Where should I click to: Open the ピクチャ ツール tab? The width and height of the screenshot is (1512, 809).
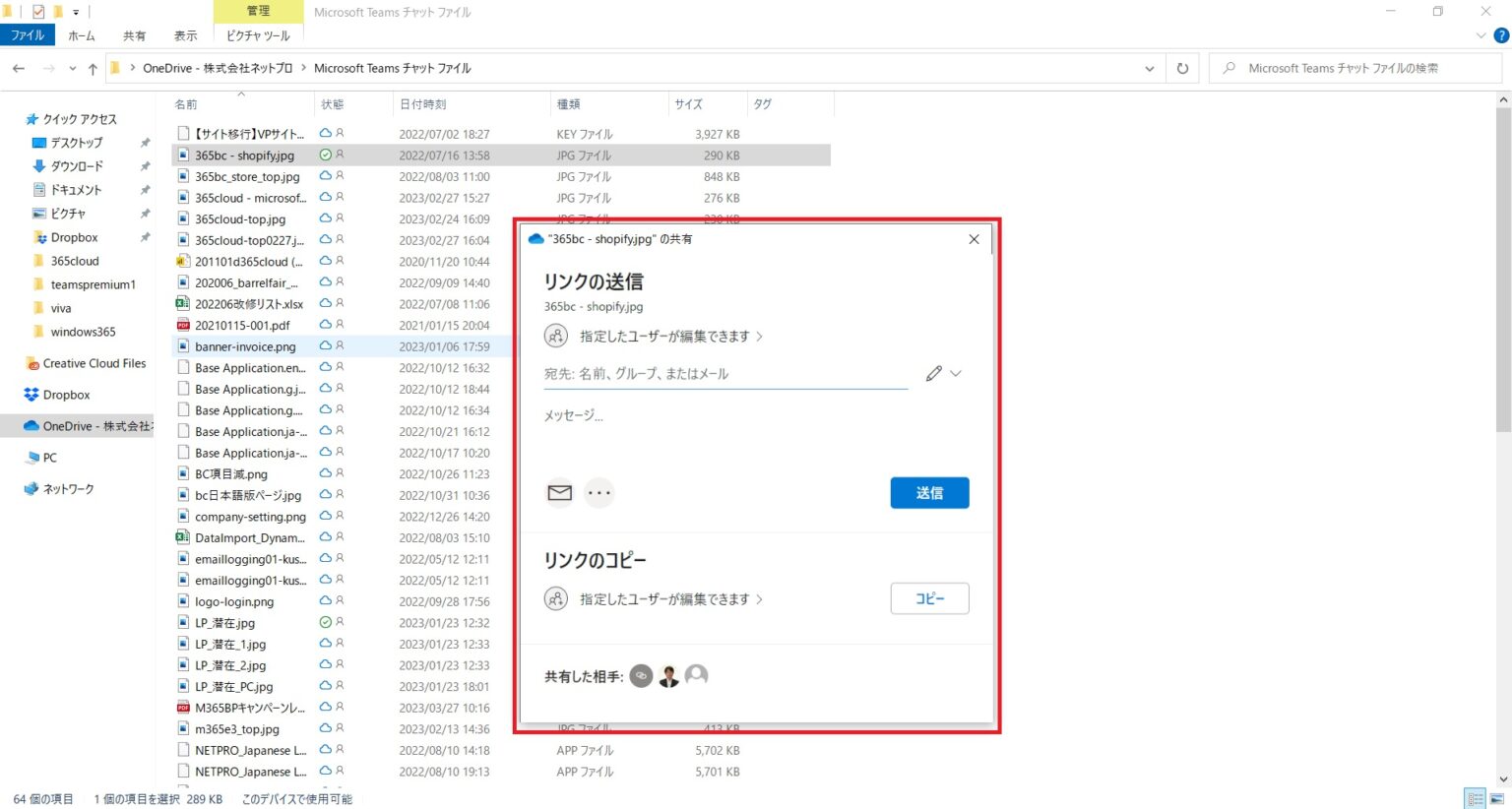point(257,35)
